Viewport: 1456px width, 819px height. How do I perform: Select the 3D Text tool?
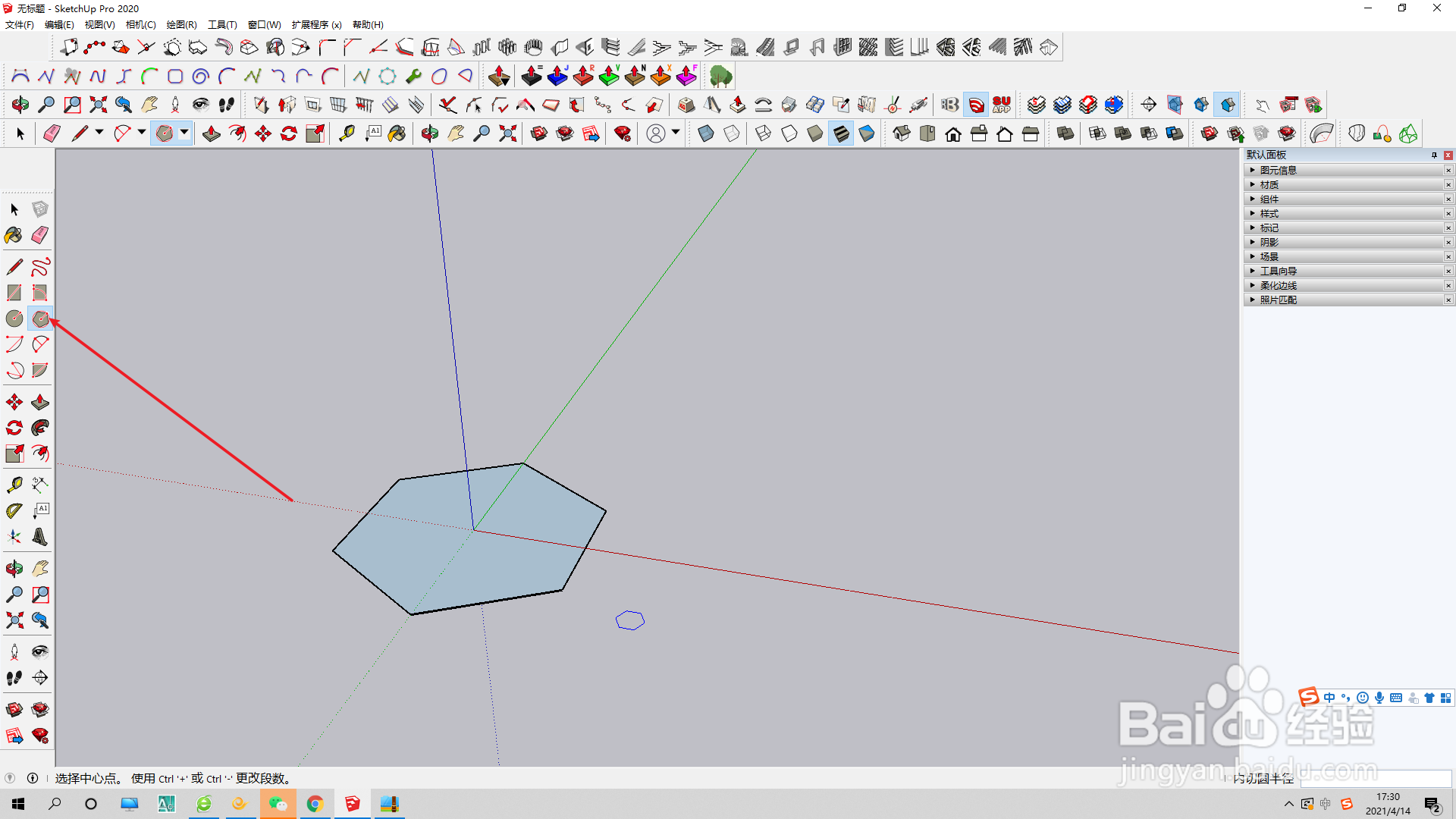click(x=40, y=537)
